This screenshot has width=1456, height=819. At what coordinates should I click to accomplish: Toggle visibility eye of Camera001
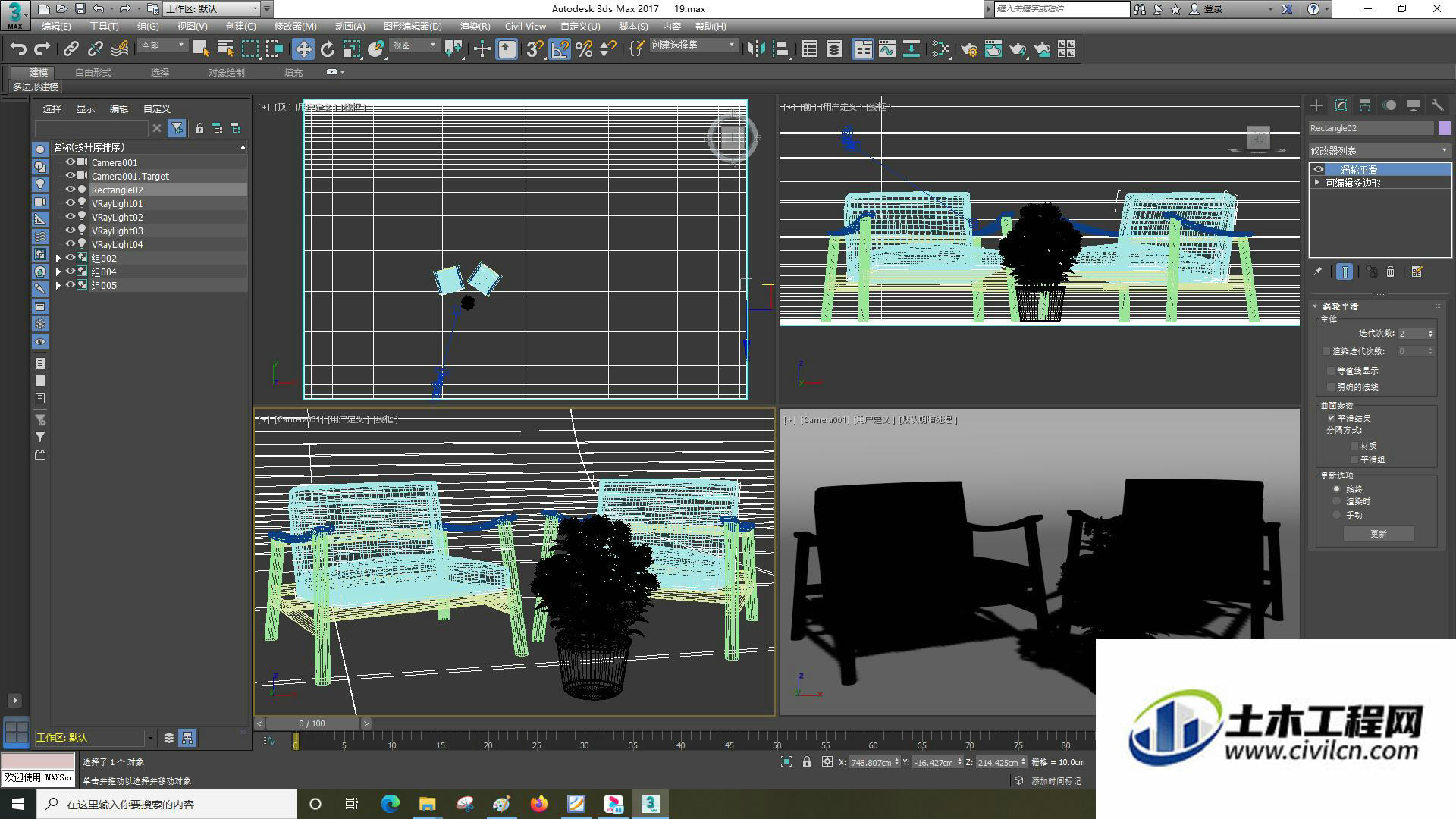tap(71, 162)
